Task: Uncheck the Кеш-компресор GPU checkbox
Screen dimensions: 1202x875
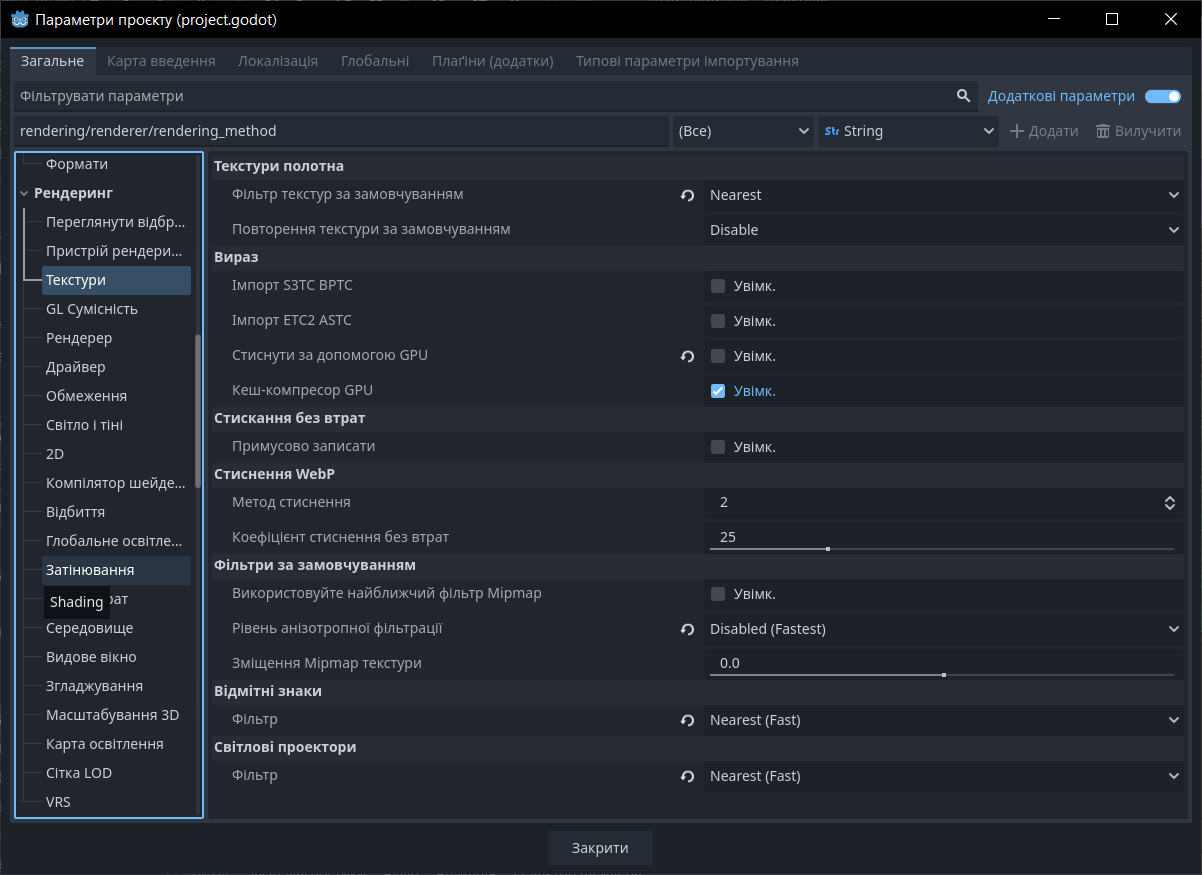Action: click(x=718, y=391)
